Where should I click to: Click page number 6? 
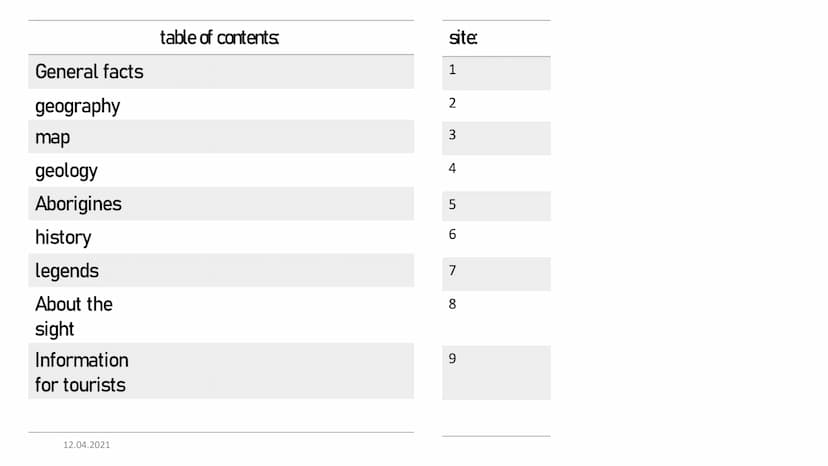click(453, 234)
